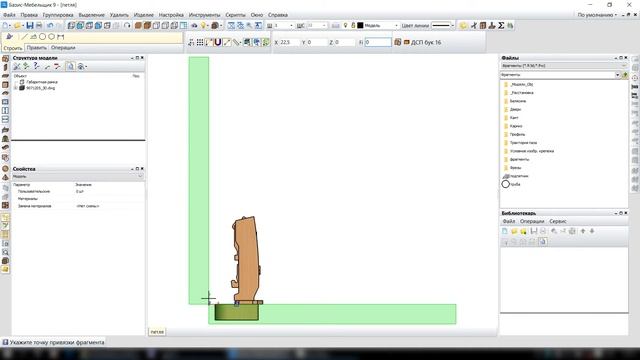Image resolution: width=640 pixels, height=360 pixels.
Task: Select the Line drawing tool
Action: [x=24, y=37]
